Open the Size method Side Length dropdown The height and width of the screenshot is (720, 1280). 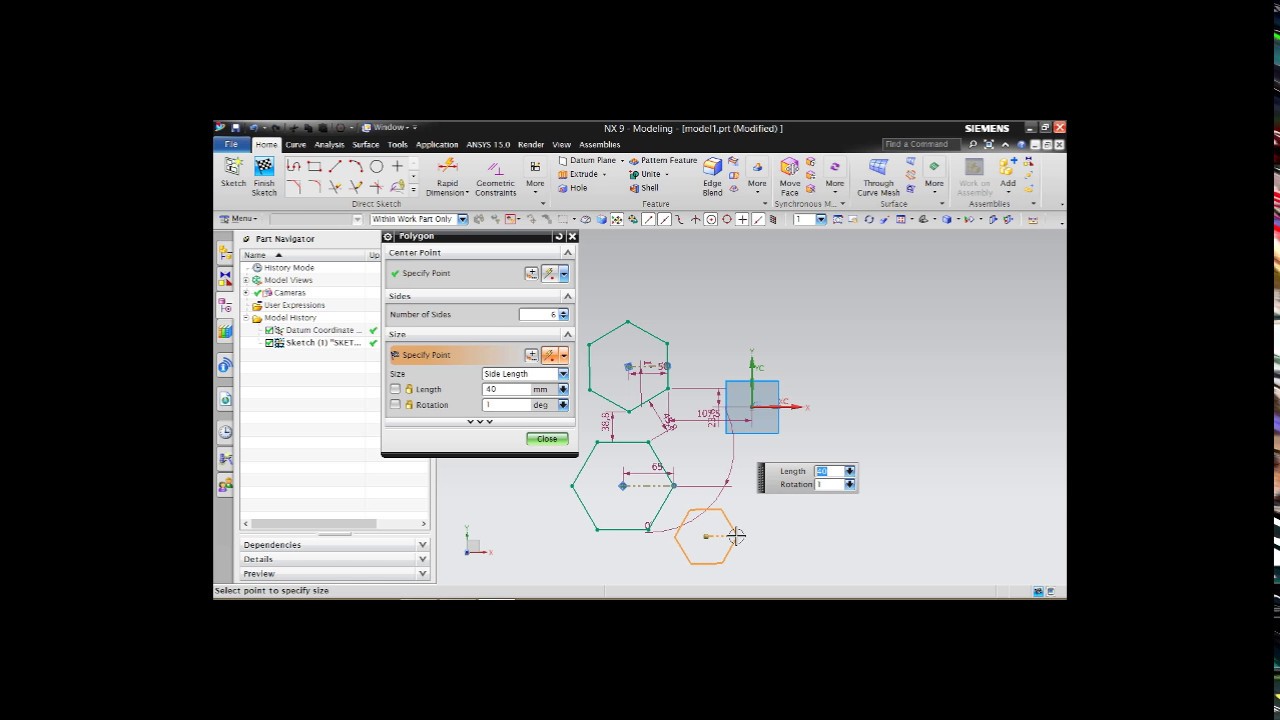[563, 374]
